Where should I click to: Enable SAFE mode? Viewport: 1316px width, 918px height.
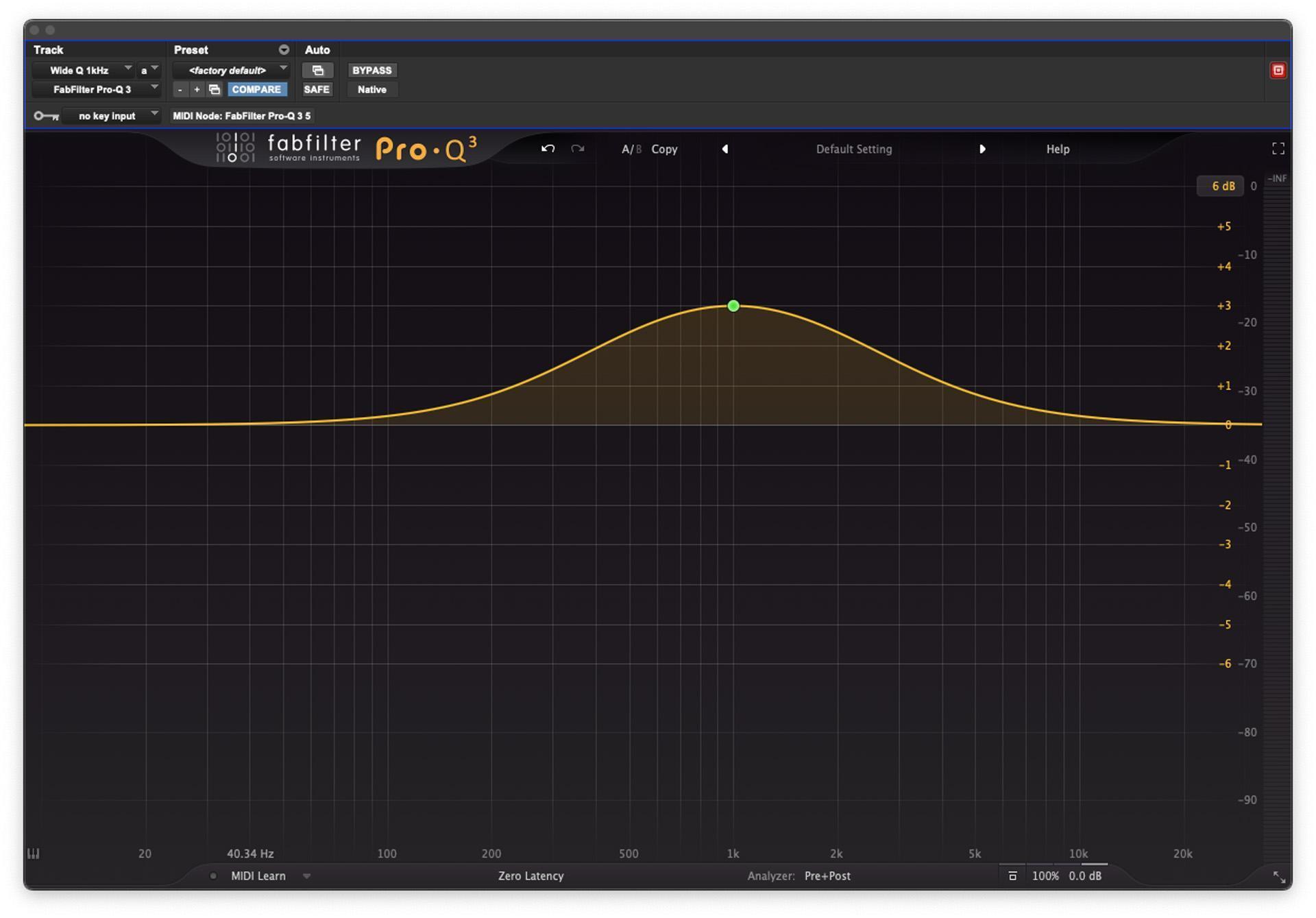coord(317,89)
